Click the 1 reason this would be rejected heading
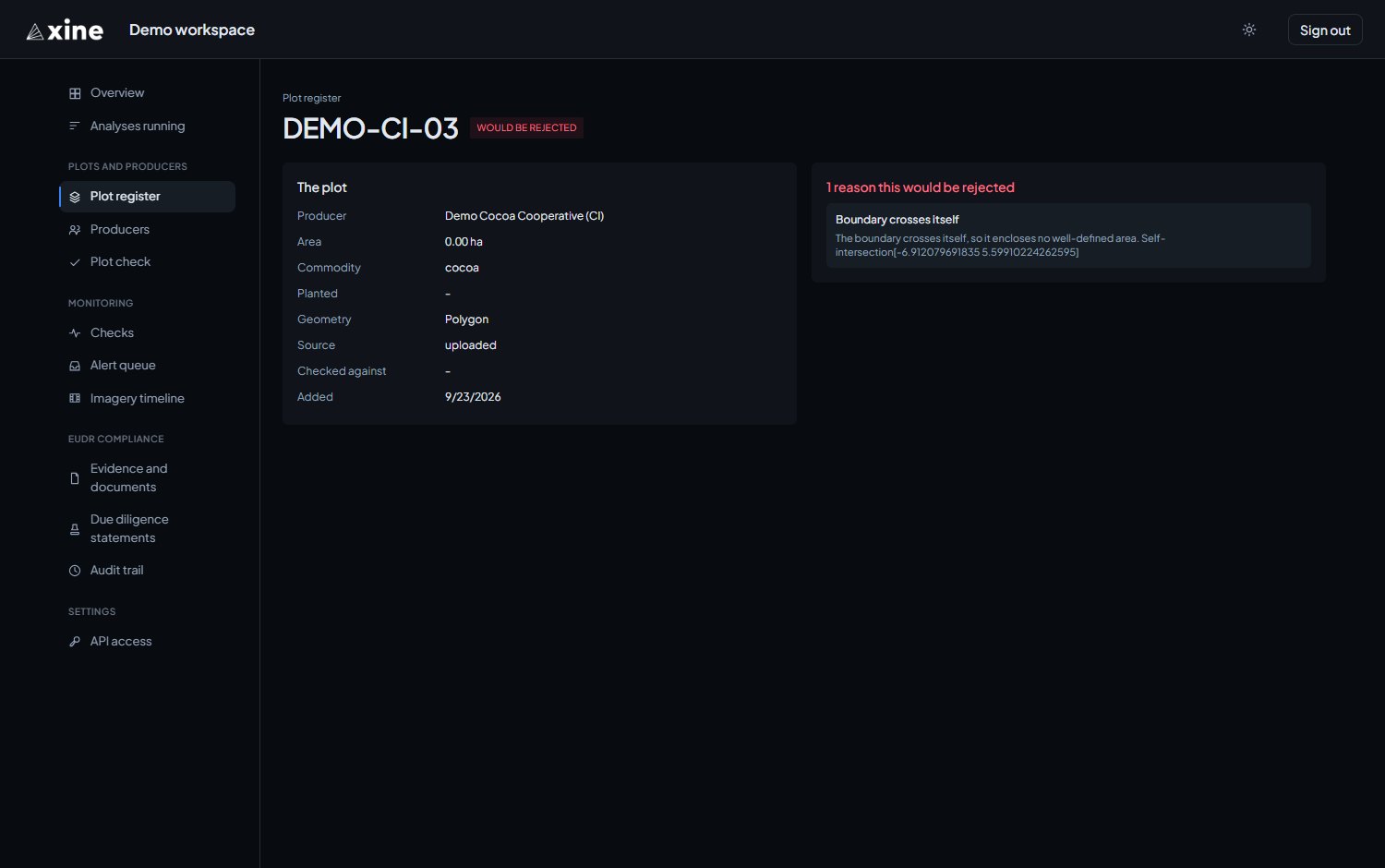This screenshot has width=1385, height=868. click(x=921, y=187)
